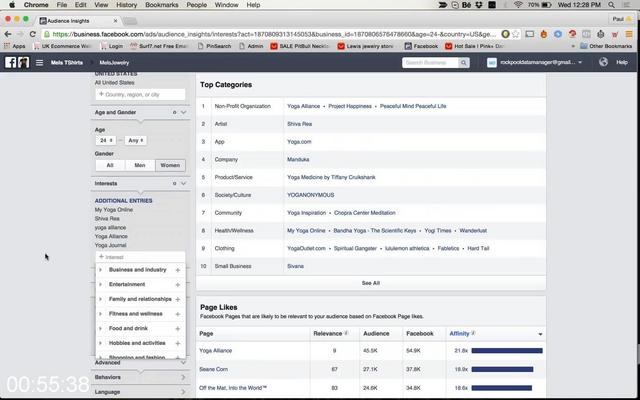Viewport: 640px width, 400px height.
Task: Click the Interest input field
Action: coord(140,257)
